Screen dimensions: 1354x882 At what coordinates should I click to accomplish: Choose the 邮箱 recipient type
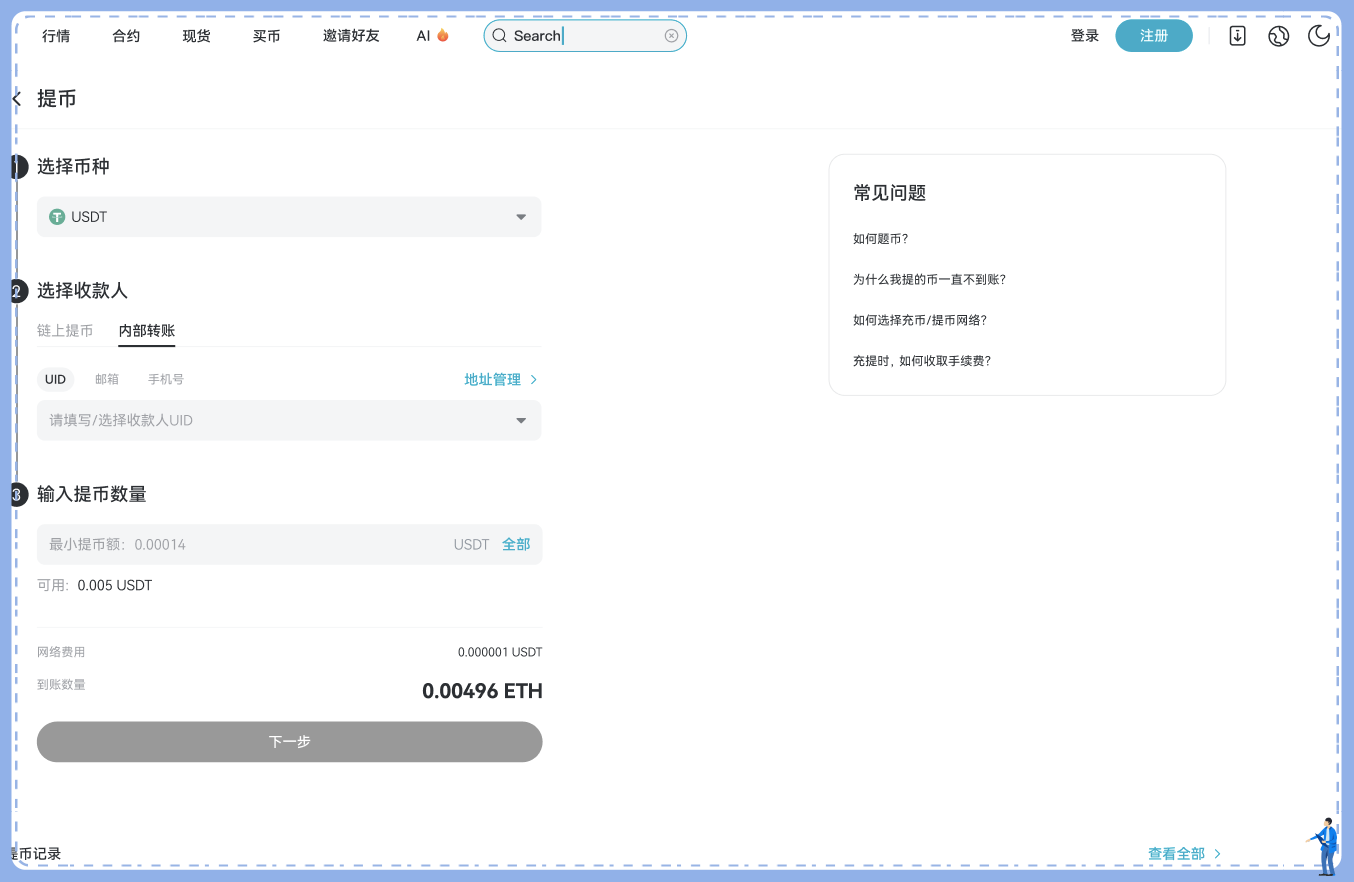107,380
